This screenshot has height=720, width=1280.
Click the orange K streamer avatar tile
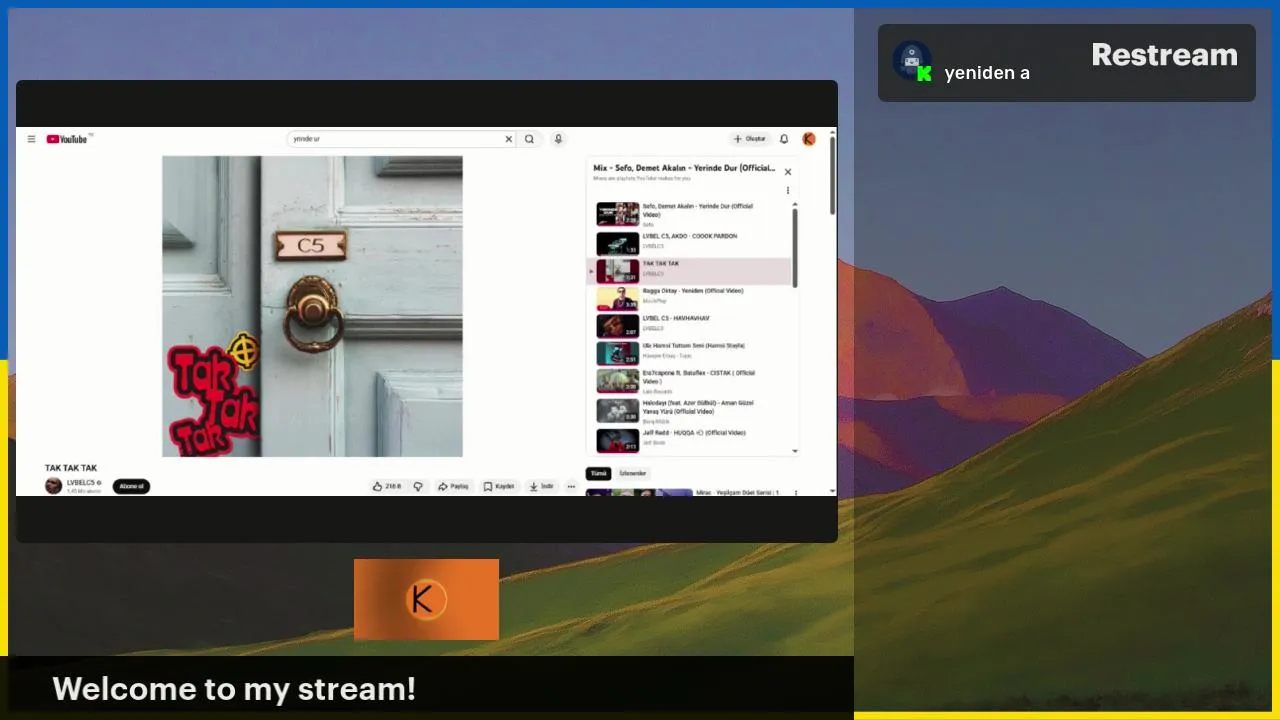tap(426, 599)
